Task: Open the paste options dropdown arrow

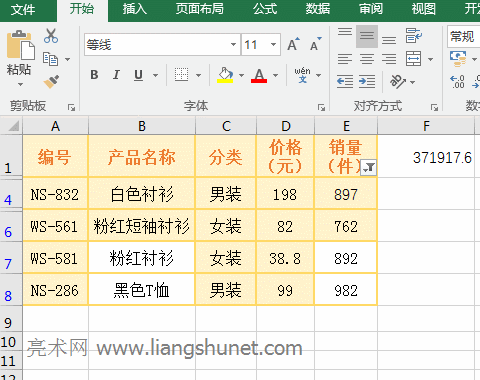Action: tap(21, 84)
